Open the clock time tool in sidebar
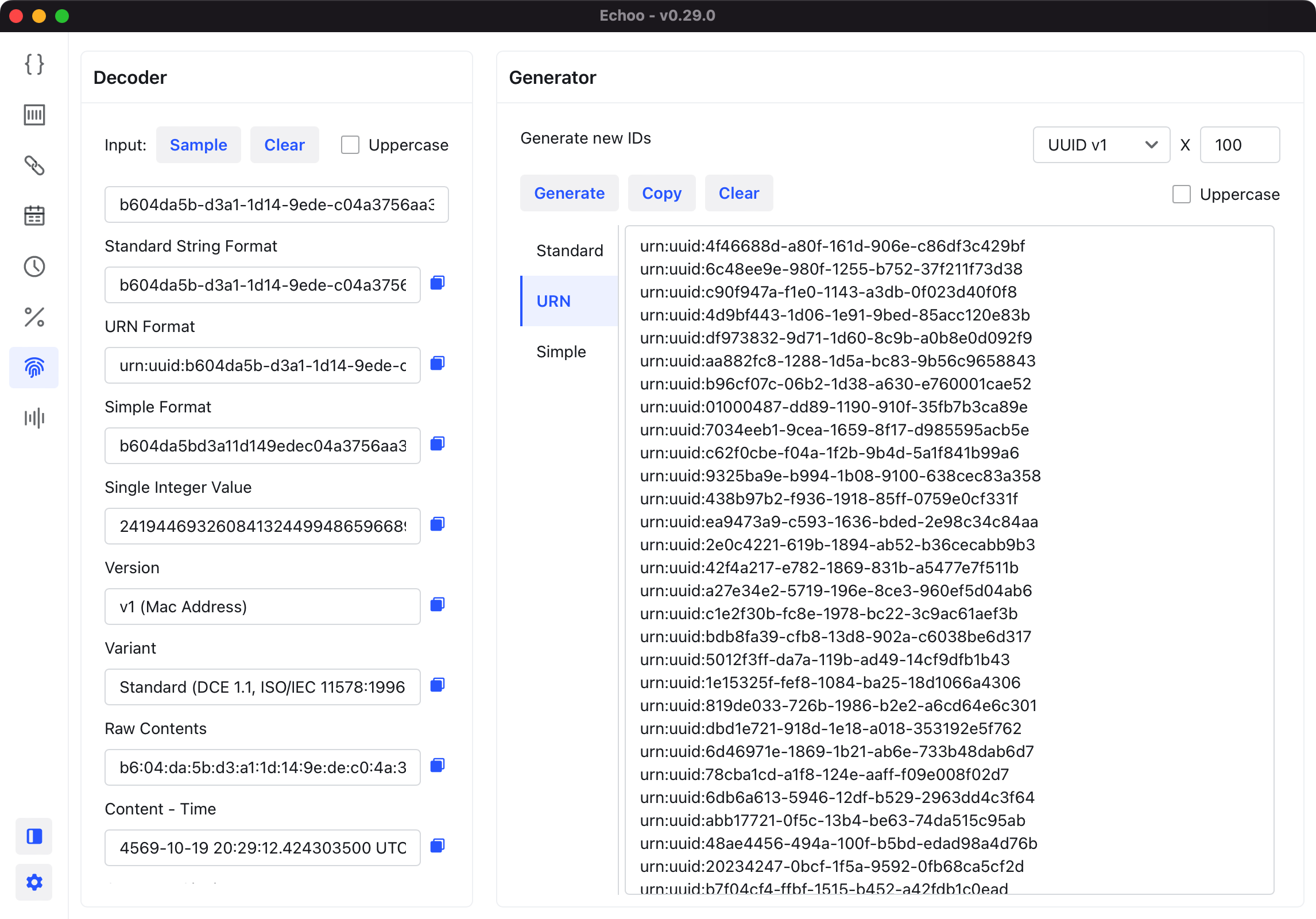The width and height of the screenshot is (1316, 919). coord(34,267)
